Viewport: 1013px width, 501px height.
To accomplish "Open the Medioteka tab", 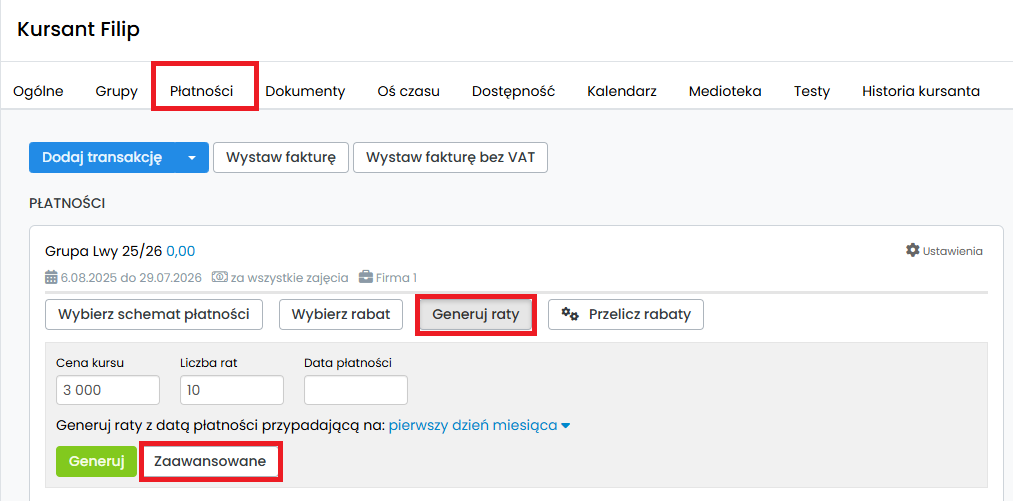I will (x=724, y=91).
